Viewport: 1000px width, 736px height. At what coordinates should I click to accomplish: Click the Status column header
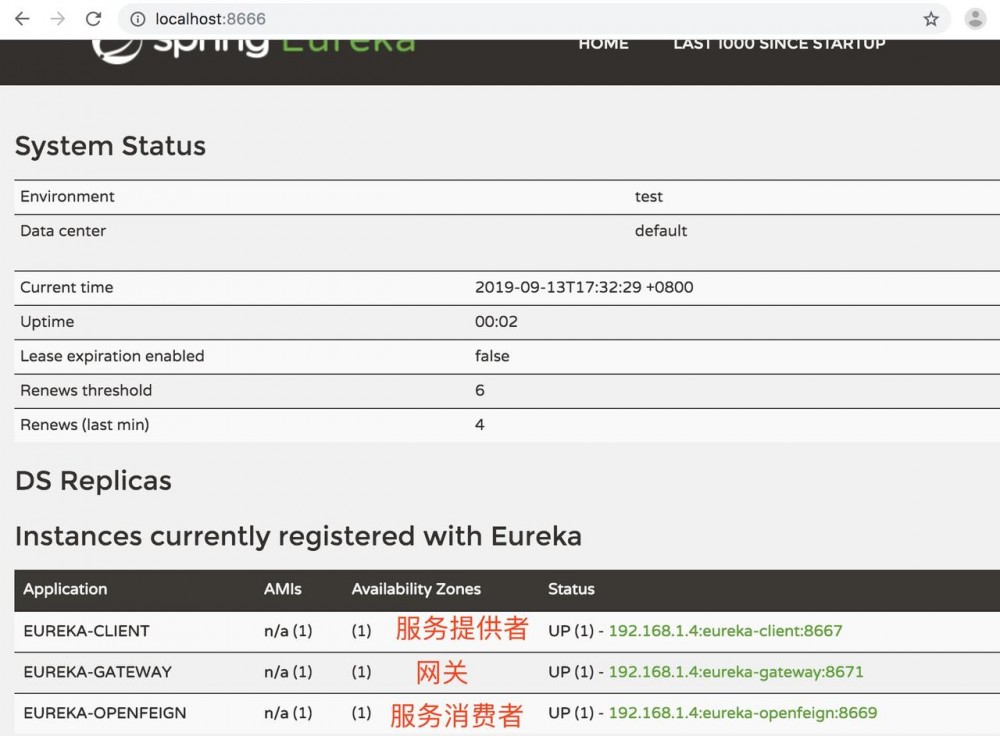click(571, 589)
